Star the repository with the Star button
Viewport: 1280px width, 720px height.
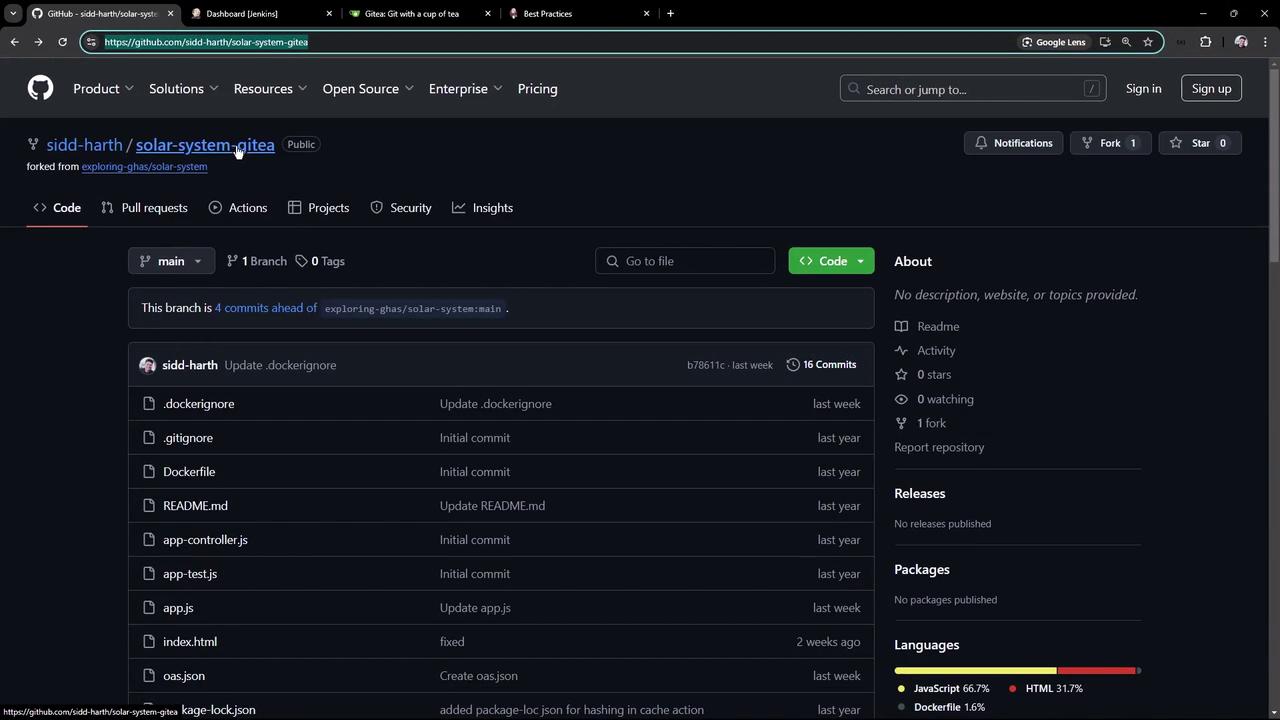[1200, 143]
